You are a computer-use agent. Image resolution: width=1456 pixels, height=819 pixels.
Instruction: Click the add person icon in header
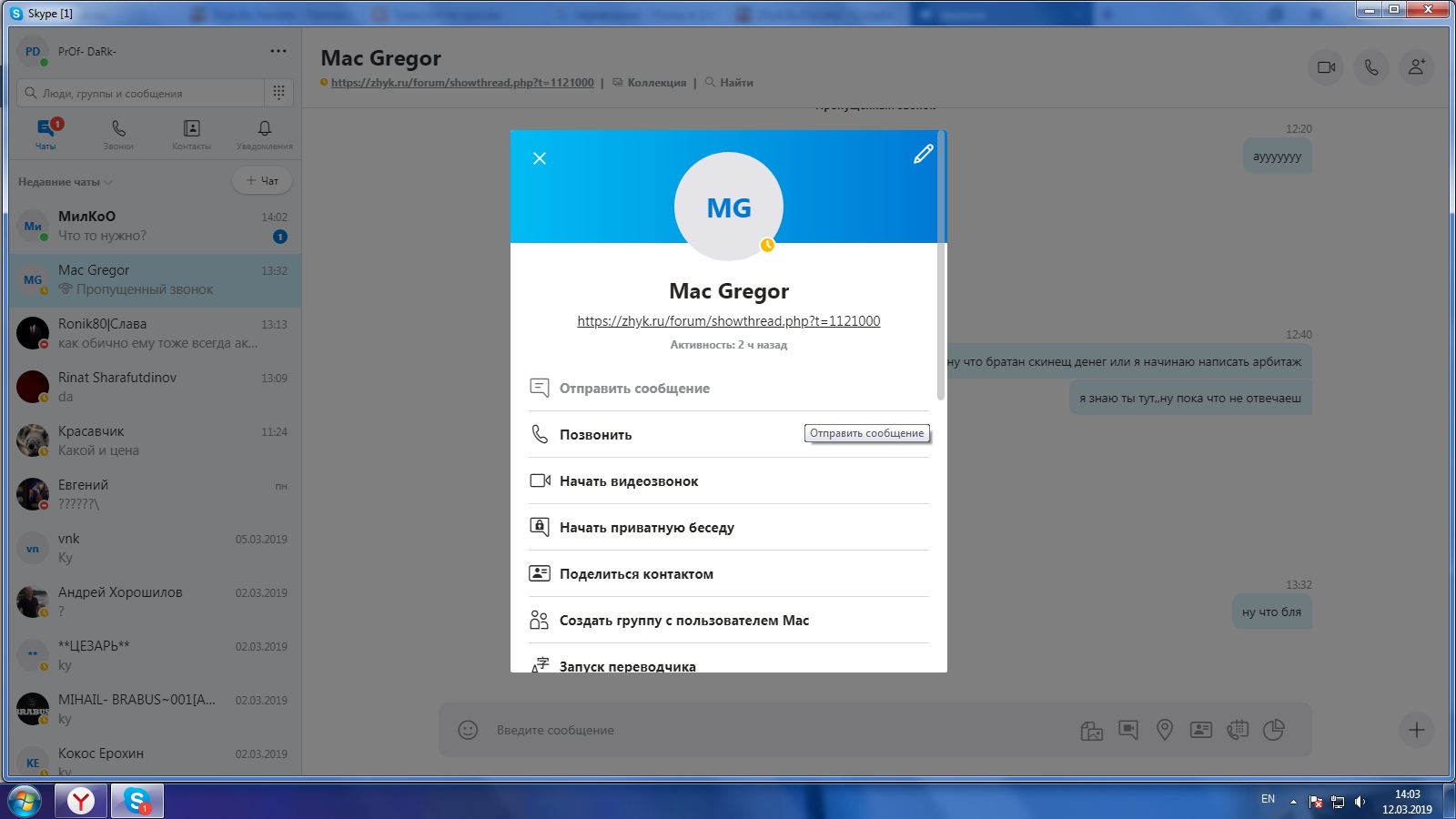coord(1417,67)
